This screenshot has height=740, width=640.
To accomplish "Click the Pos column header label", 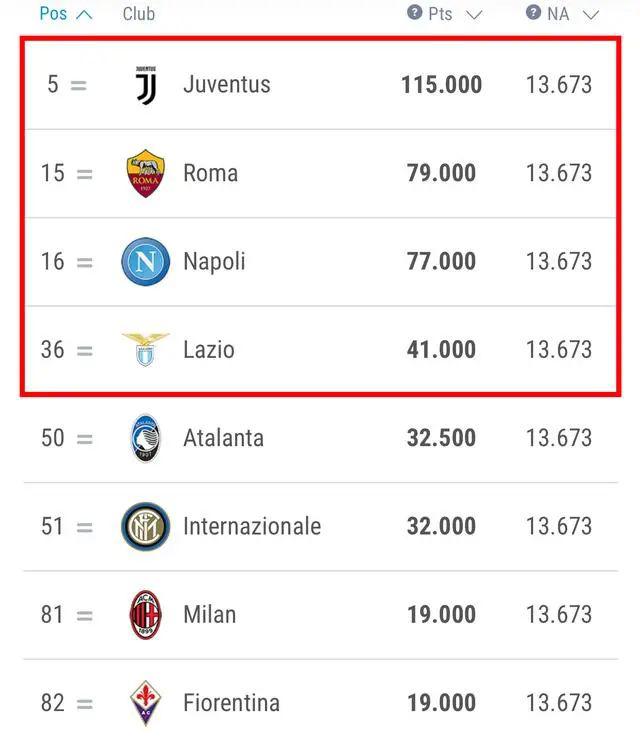I will (53, 14).
